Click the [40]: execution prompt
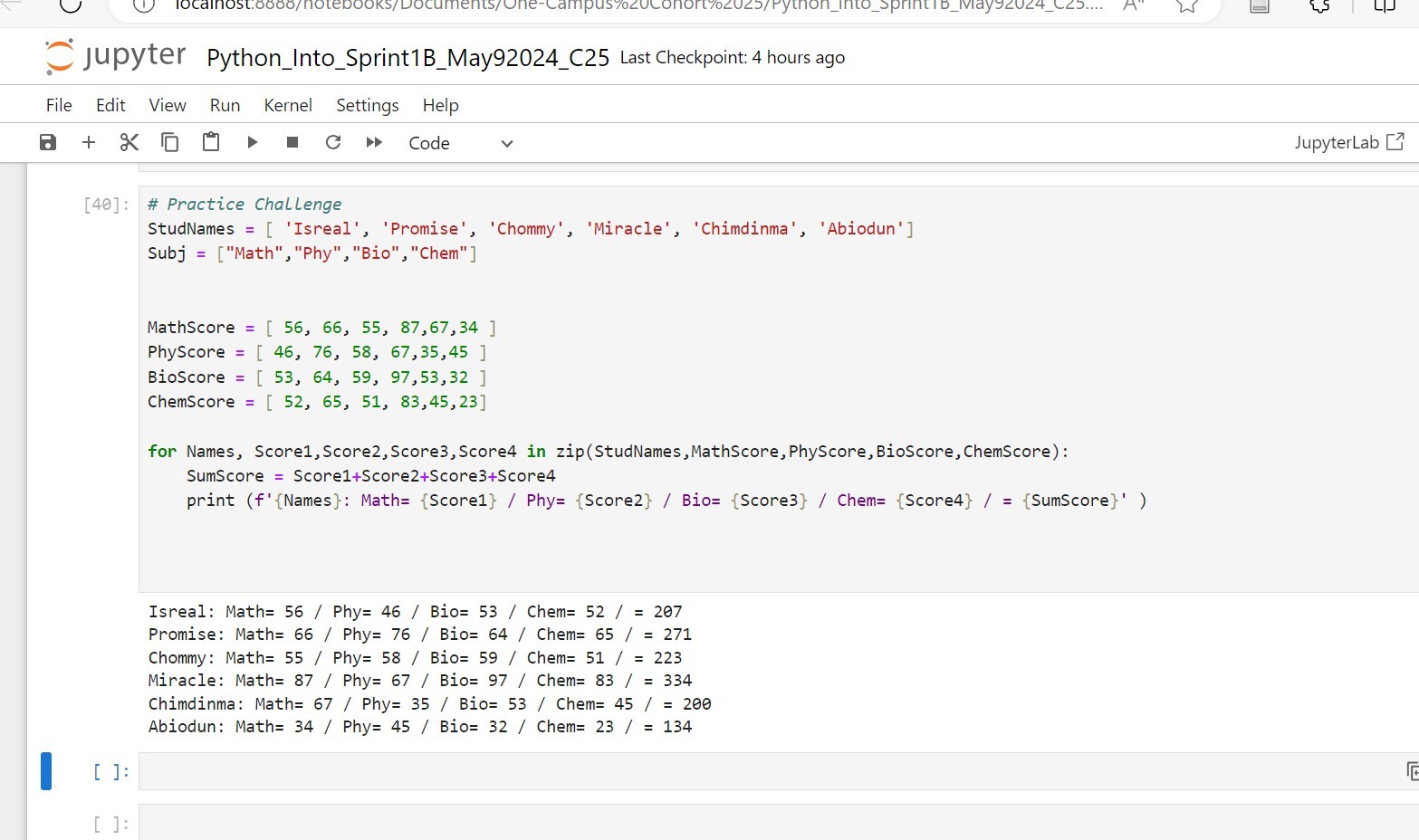The height and width of the screenshot is (840, 1419). point(106,205)
